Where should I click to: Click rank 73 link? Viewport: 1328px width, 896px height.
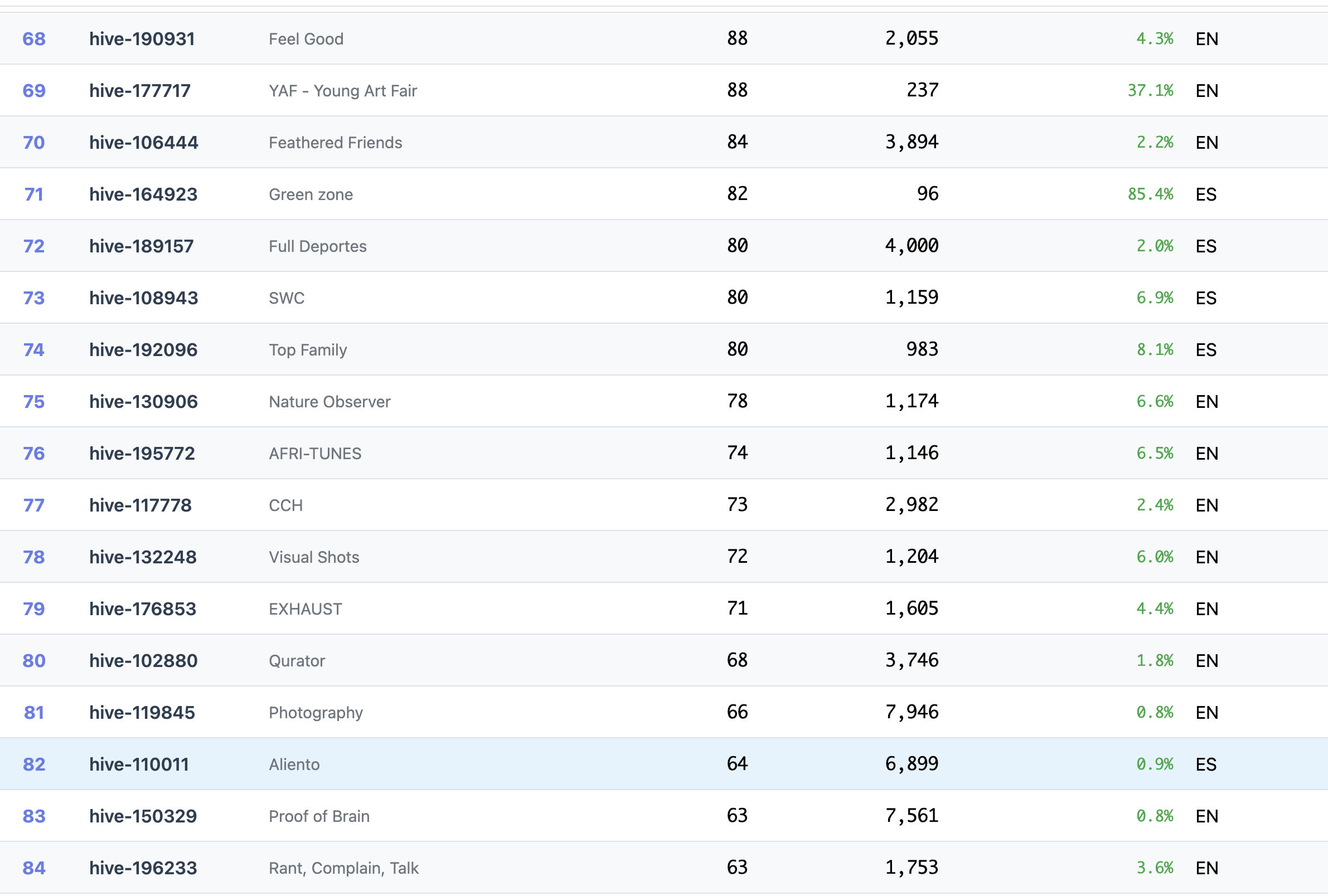[x=33, y=298]
